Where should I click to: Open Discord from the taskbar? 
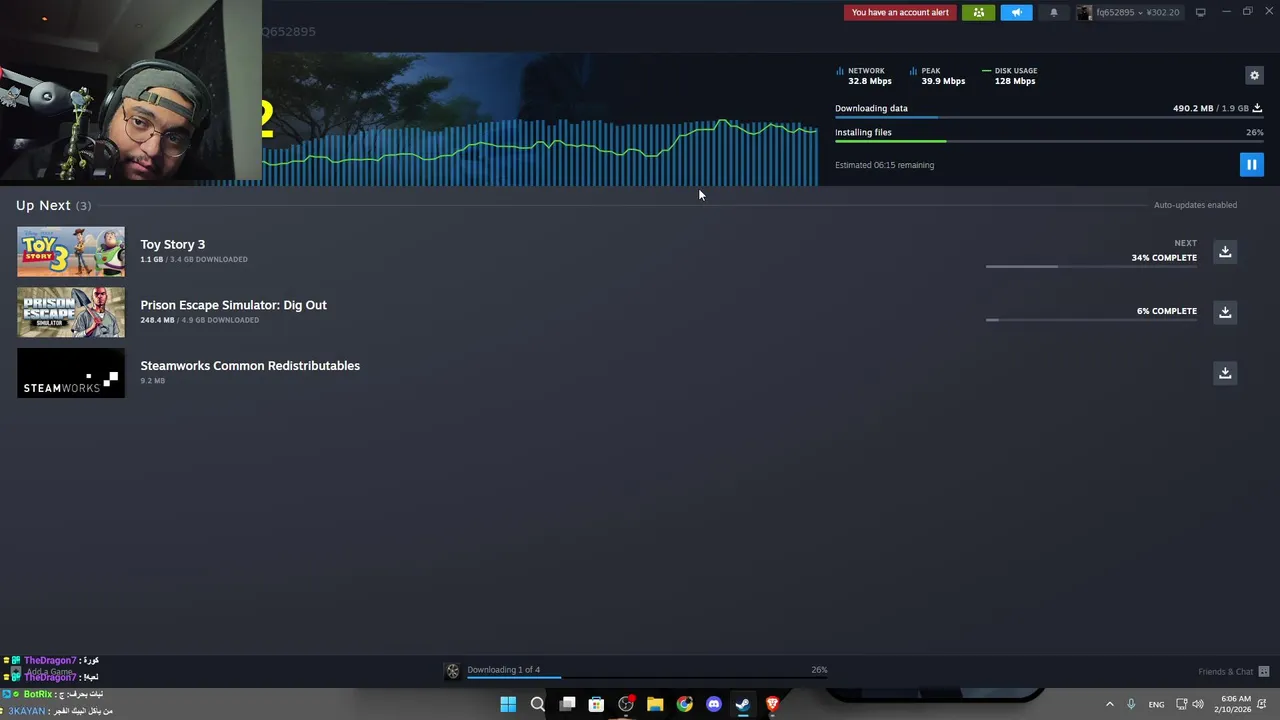pos(714,704)
